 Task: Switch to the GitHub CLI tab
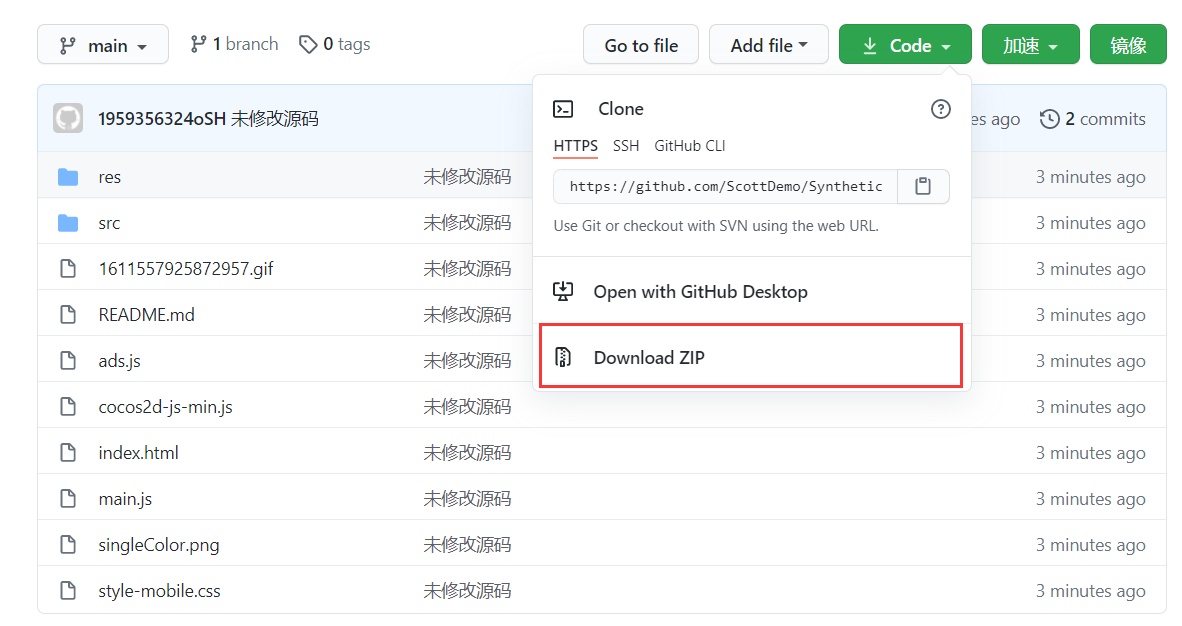click(690, 146)
